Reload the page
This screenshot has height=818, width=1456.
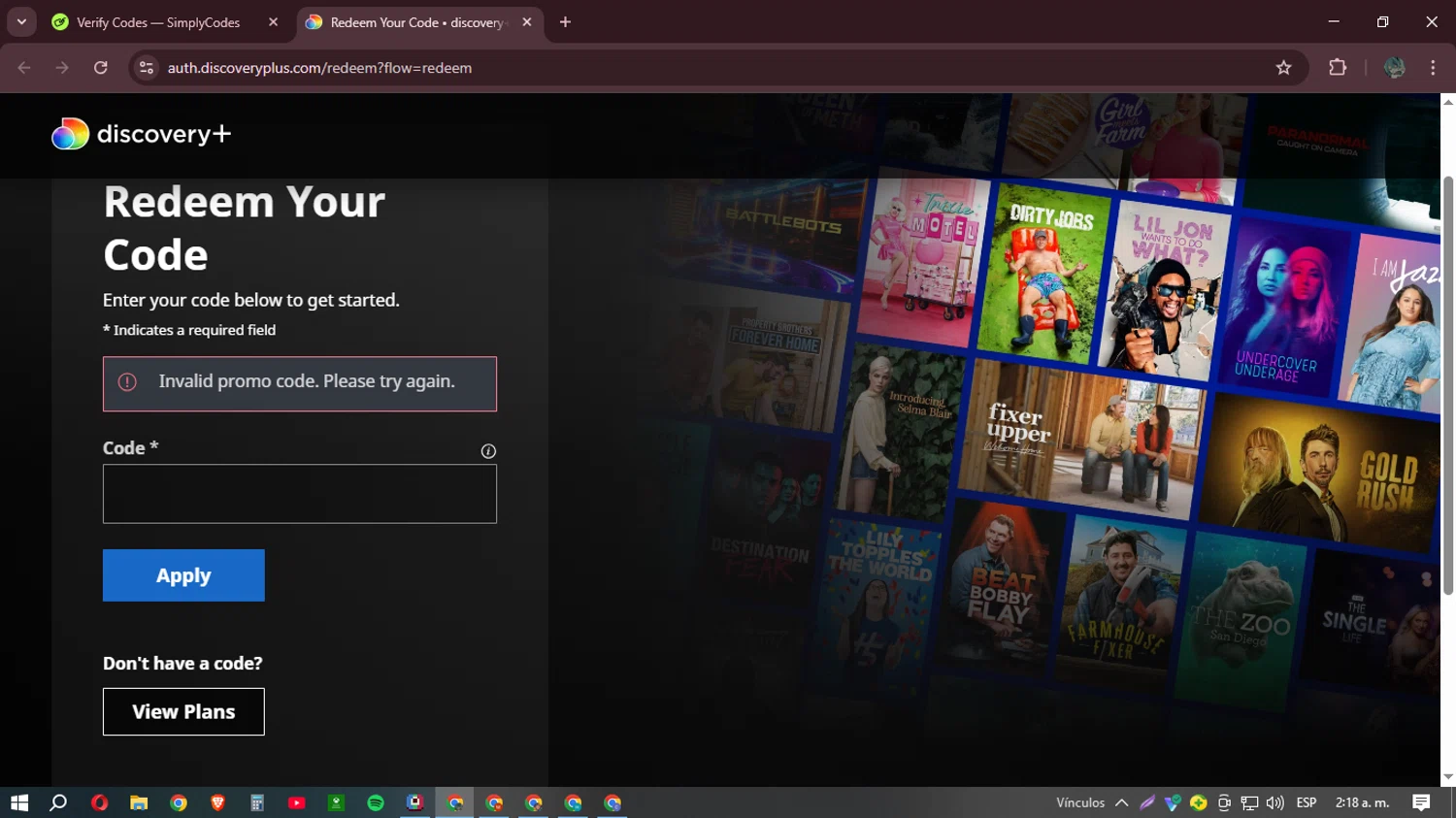101,68
